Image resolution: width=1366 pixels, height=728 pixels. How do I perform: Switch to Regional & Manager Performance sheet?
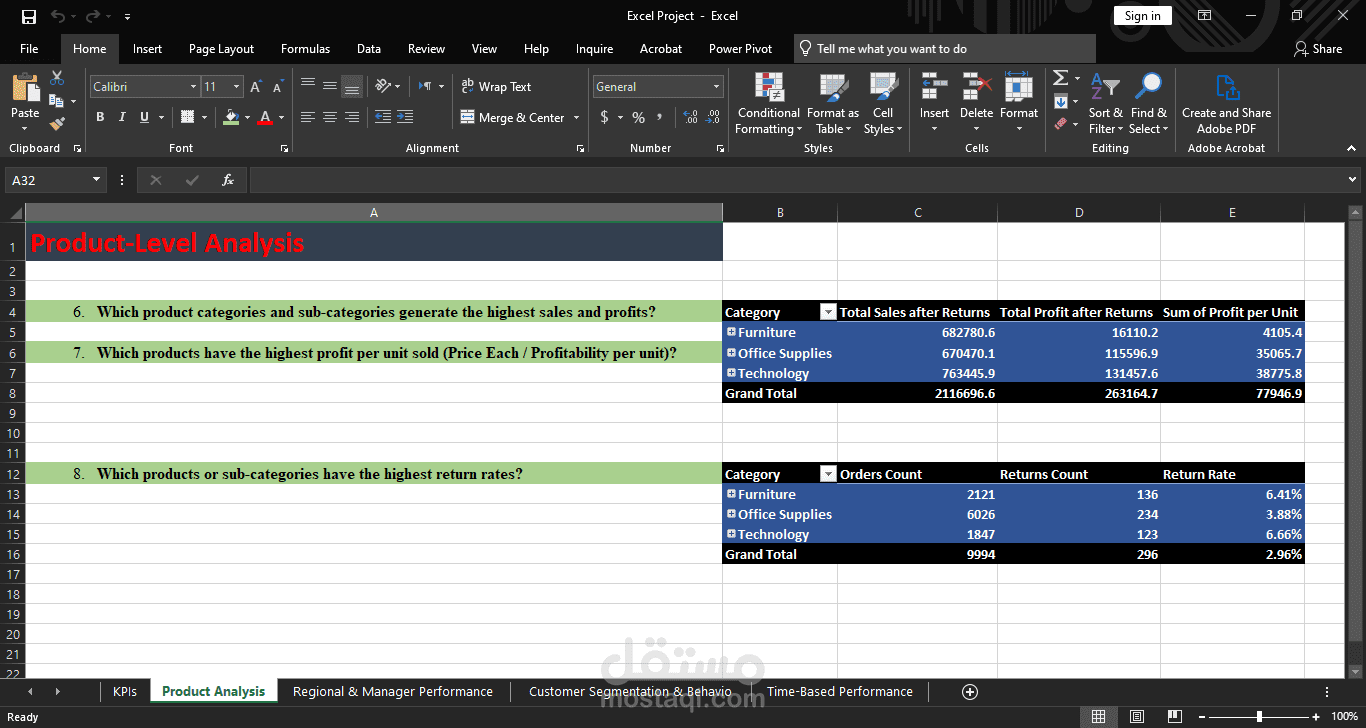[x=392, y=691]
